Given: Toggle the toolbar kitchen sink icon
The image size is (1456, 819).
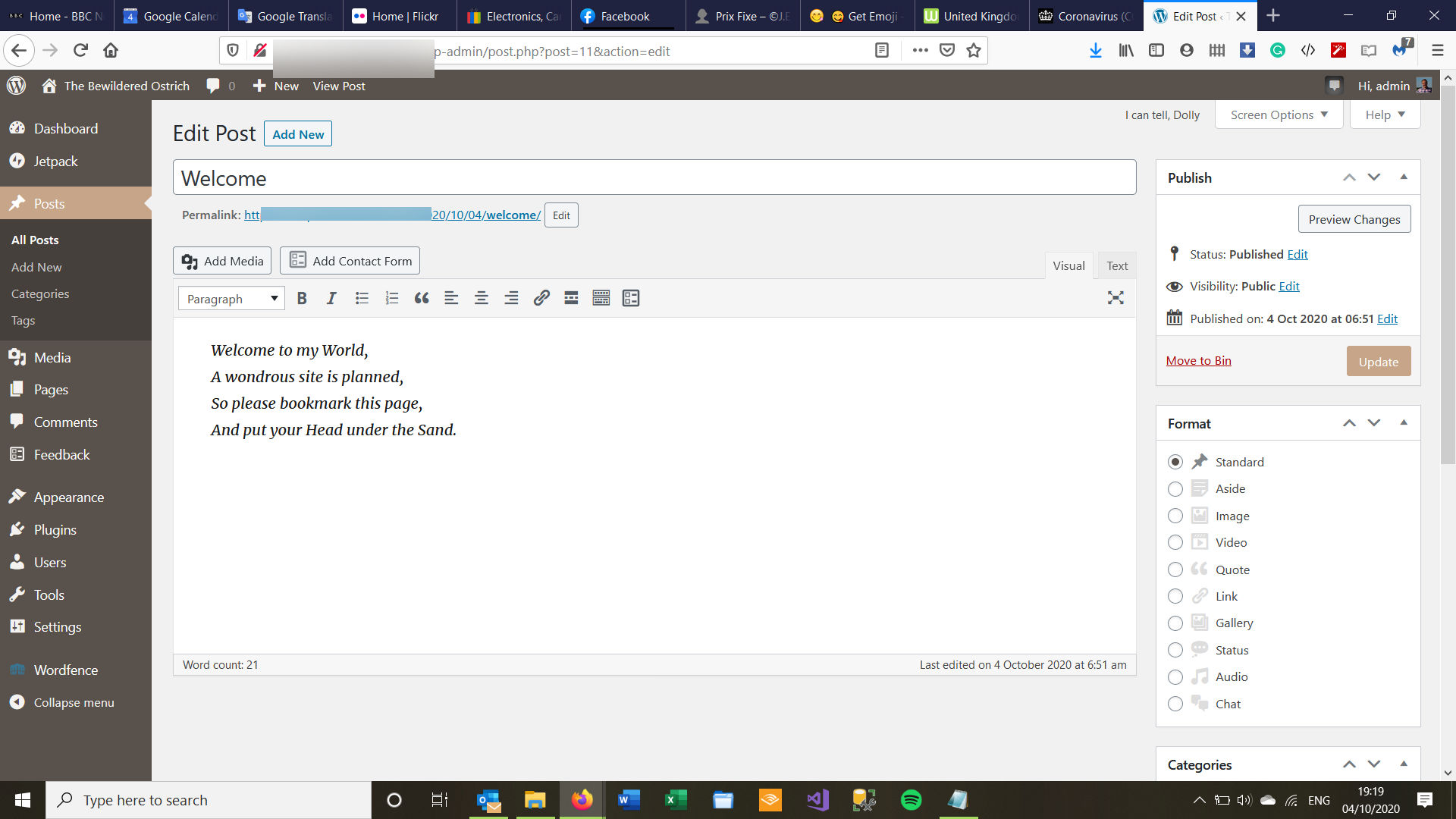Looking at the screenshot, I should [x=601, y=298].
